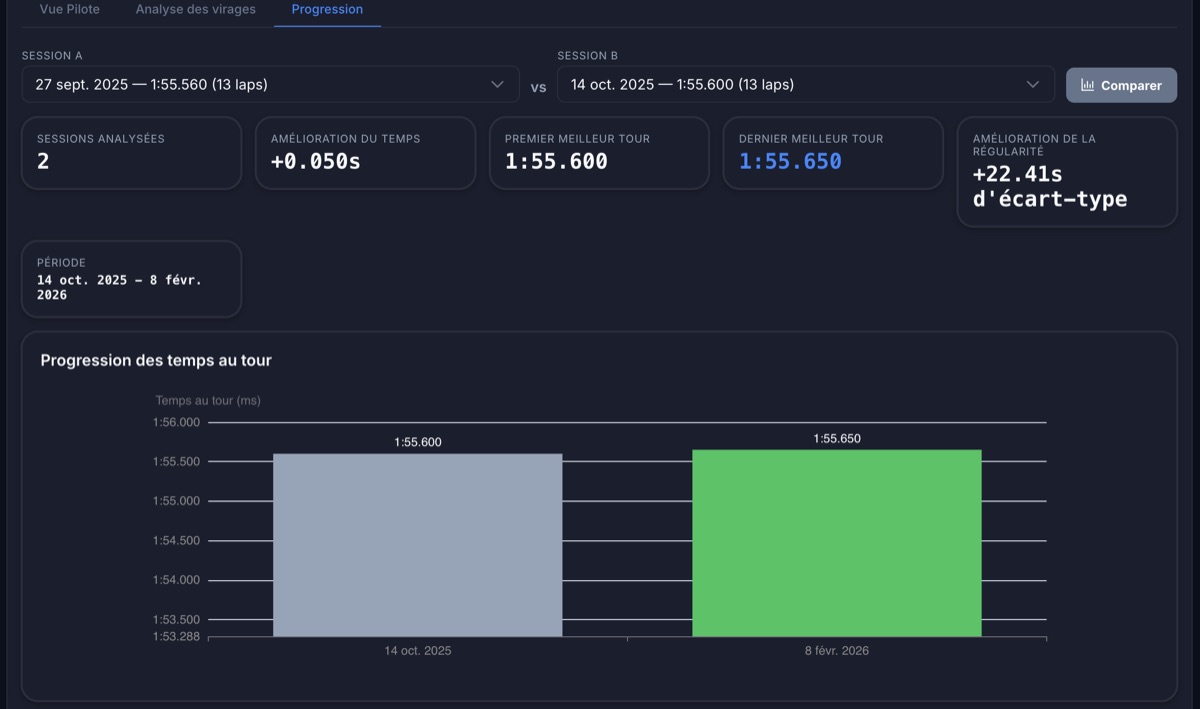Viewport: 1200px width, 709px height.
Task: Click the 1:55.600 label above grey bar
Action: (x=418, y=442)
